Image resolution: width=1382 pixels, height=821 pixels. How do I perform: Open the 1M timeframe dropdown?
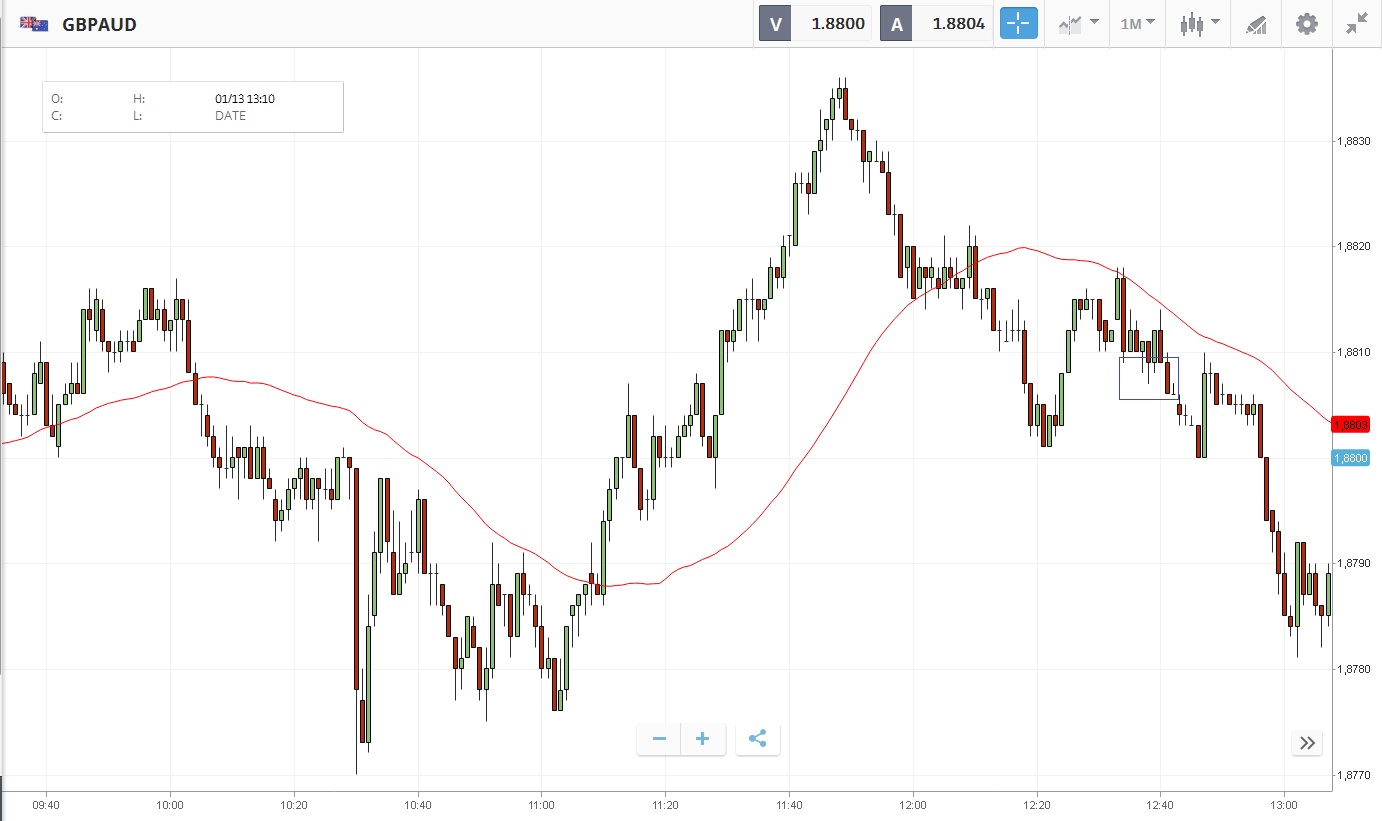(1137, 24)
